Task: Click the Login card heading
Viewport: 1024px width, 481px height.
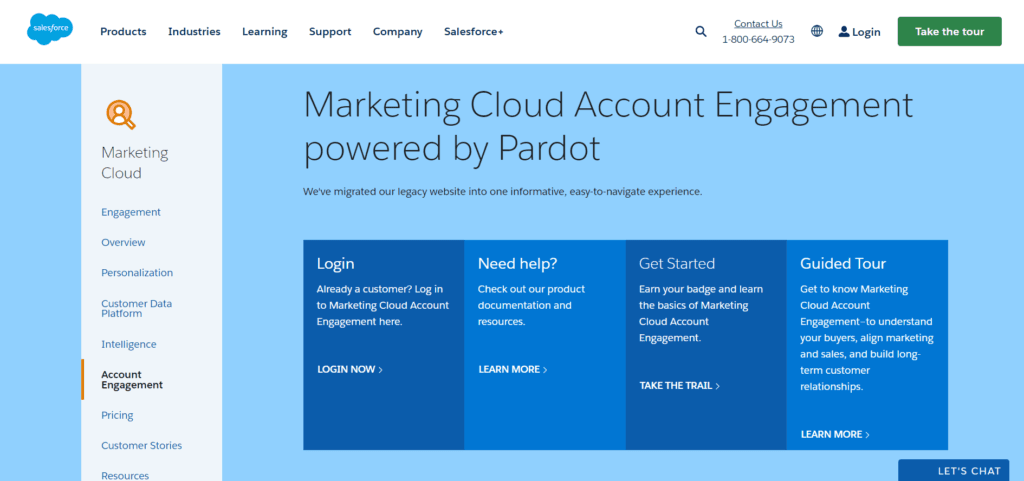Action: pyautogui.click(x=336, y=264)
